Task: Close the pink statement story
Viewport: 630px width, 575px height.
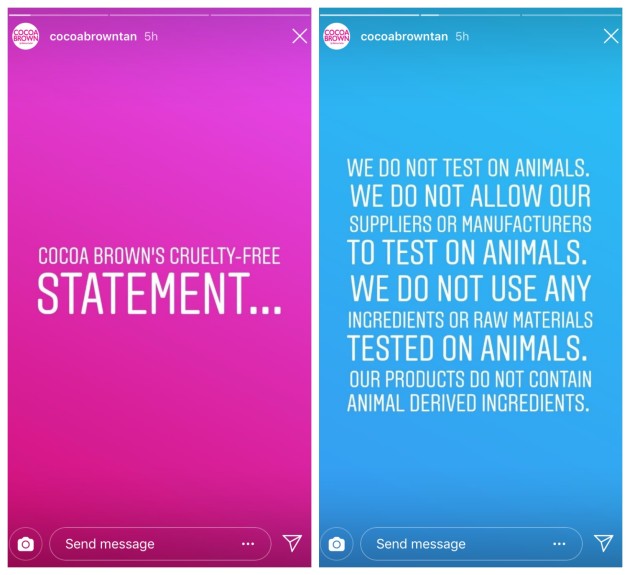Action: click(299, 36)
